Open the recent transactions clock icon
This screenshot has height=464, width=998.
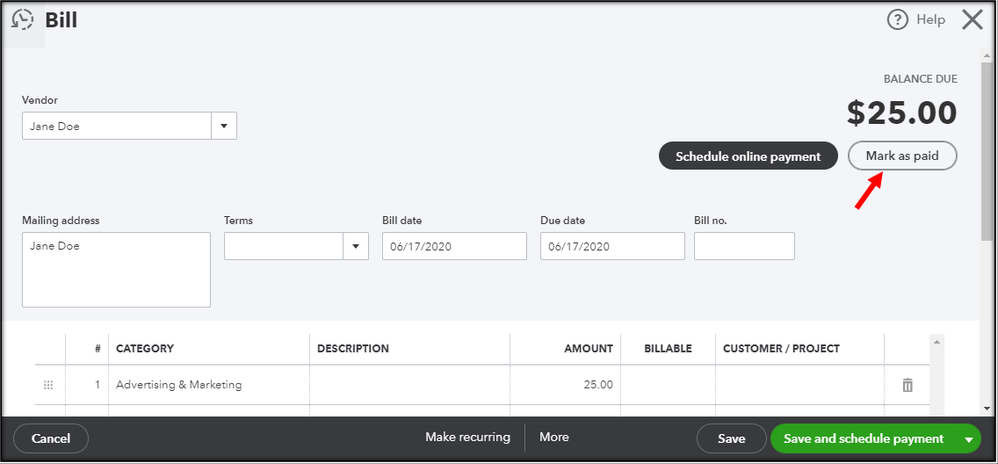22,20
